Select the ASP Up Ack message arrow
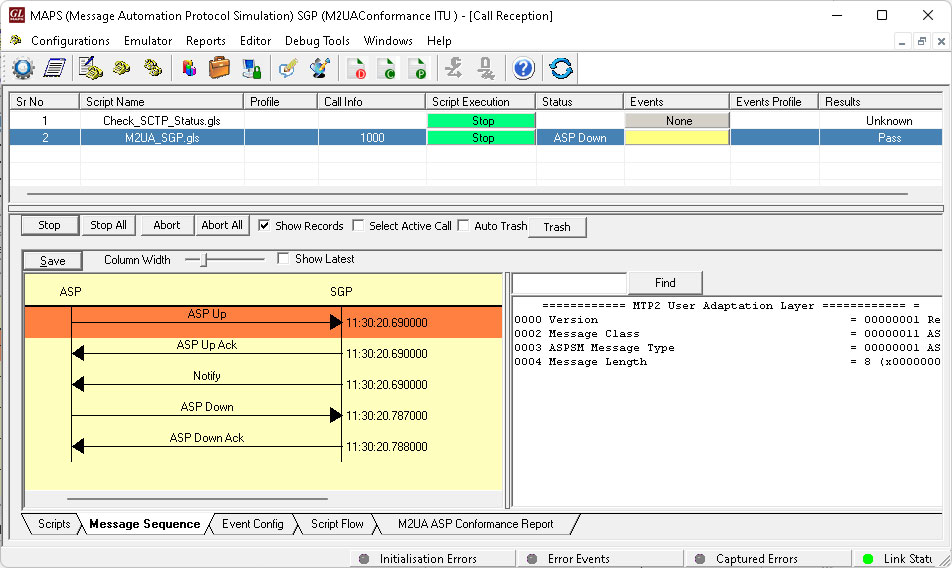Image resolution: width=952 pixels, height=568 pixels. [x=206, y=353]
